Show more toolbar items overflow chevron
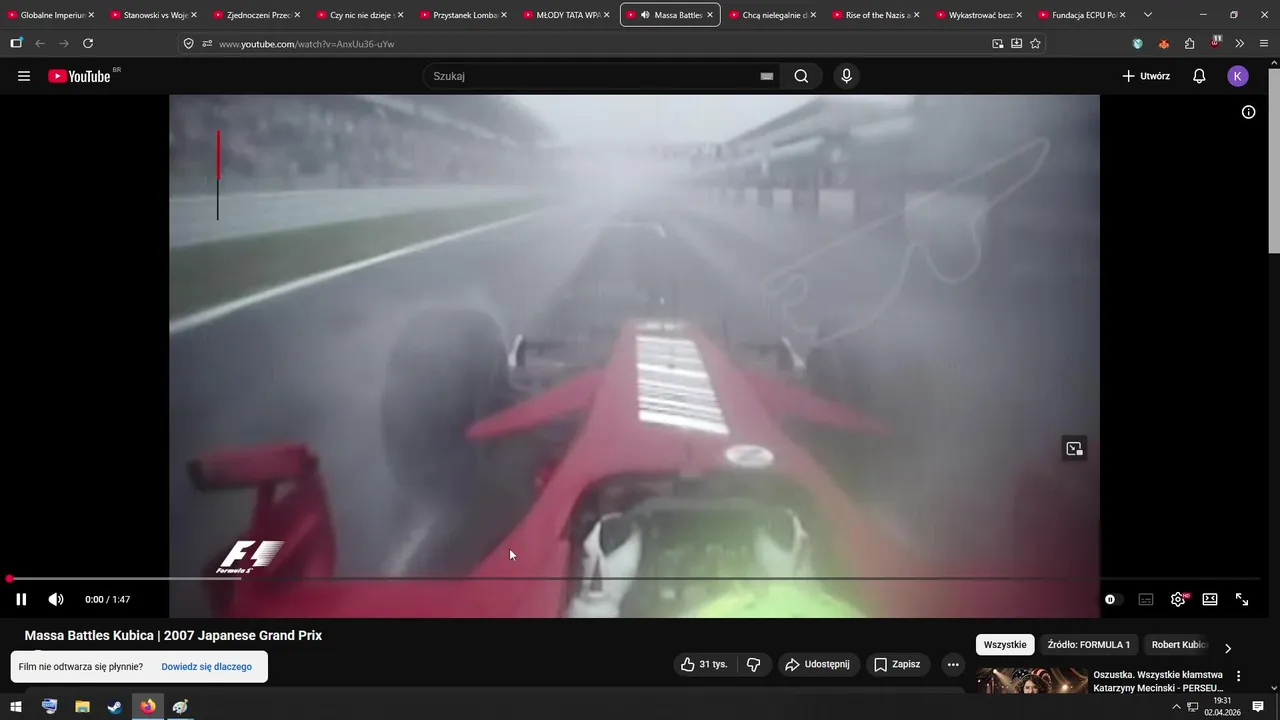 [1240, 43]
